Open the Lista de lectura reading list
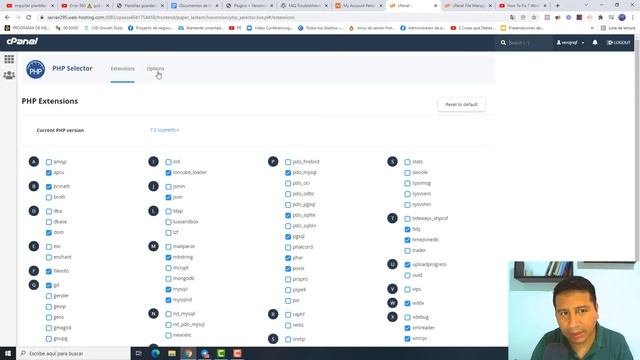 [618, 28]
